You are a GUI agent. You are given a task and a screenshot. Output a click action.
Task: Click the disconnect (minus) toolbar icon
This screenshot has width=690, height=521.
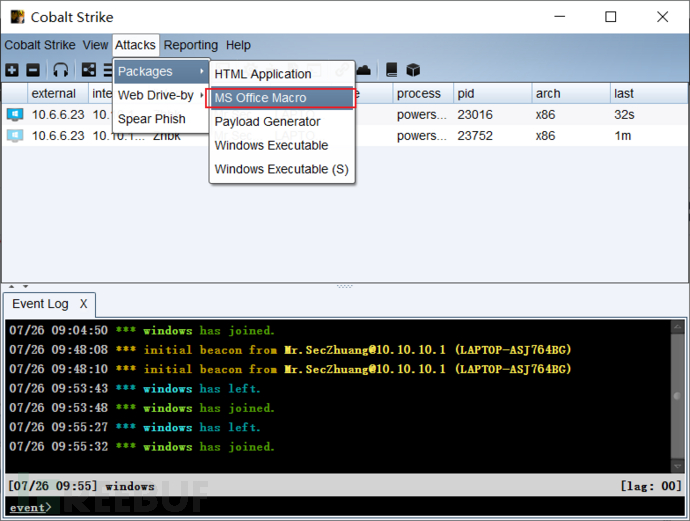(33, 70)
